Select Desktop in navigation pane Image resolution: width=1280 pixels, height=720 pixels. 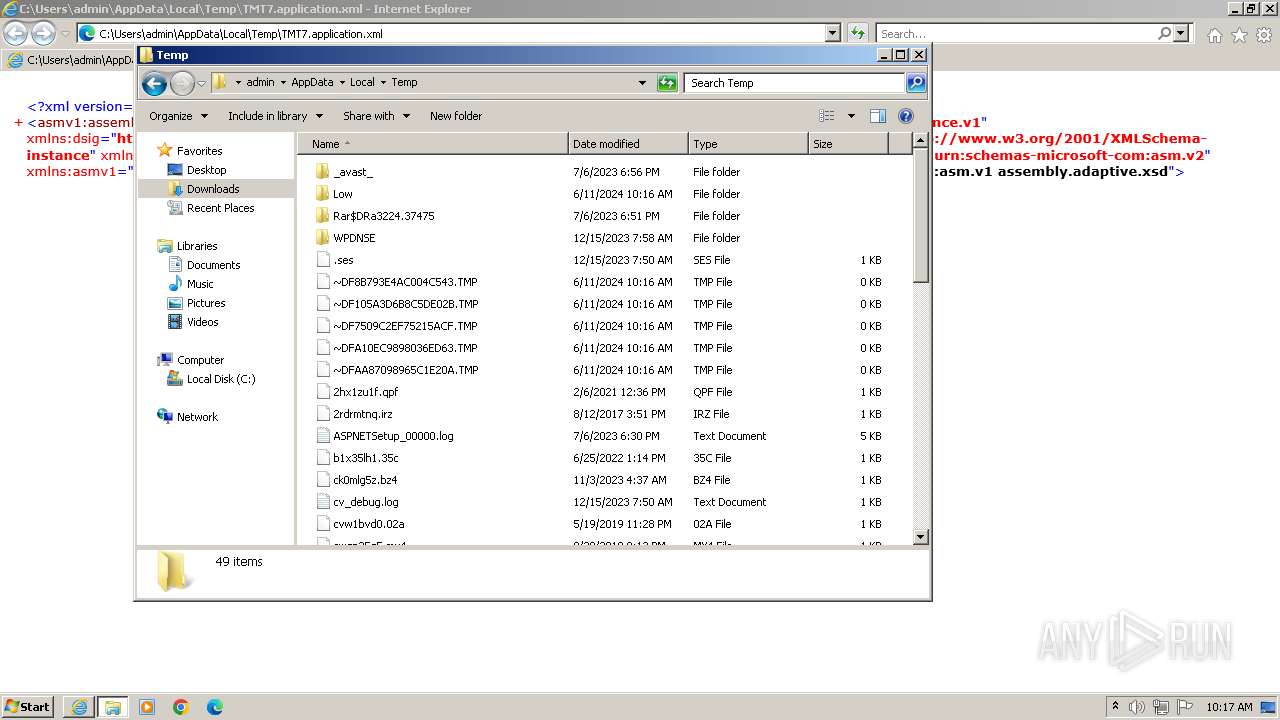coord(206,170)
